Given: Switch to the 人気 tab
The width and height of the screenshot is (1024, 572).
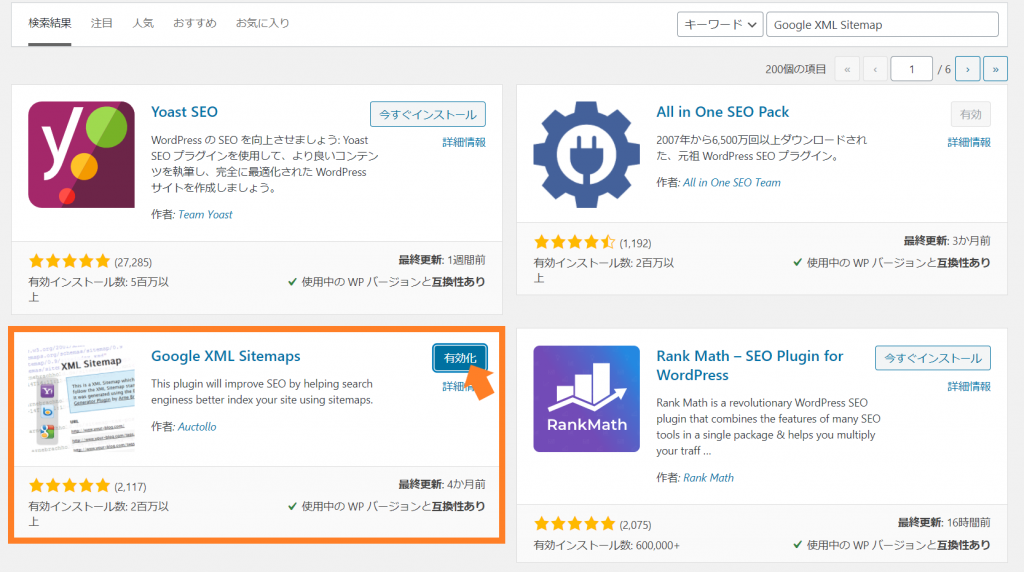Looking at the screenshot, I should 143,24.
